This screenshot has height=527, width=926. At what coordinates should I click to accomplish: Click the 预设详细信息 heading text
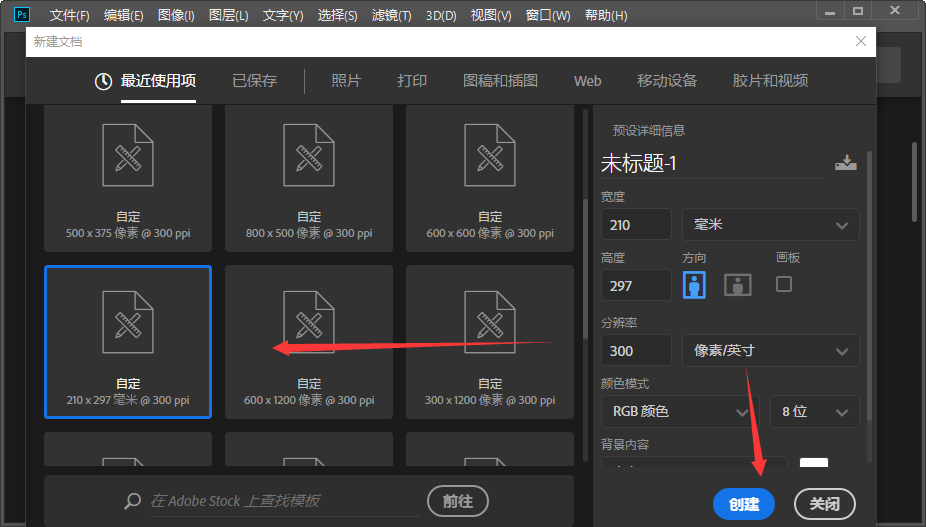pos(648,131)
